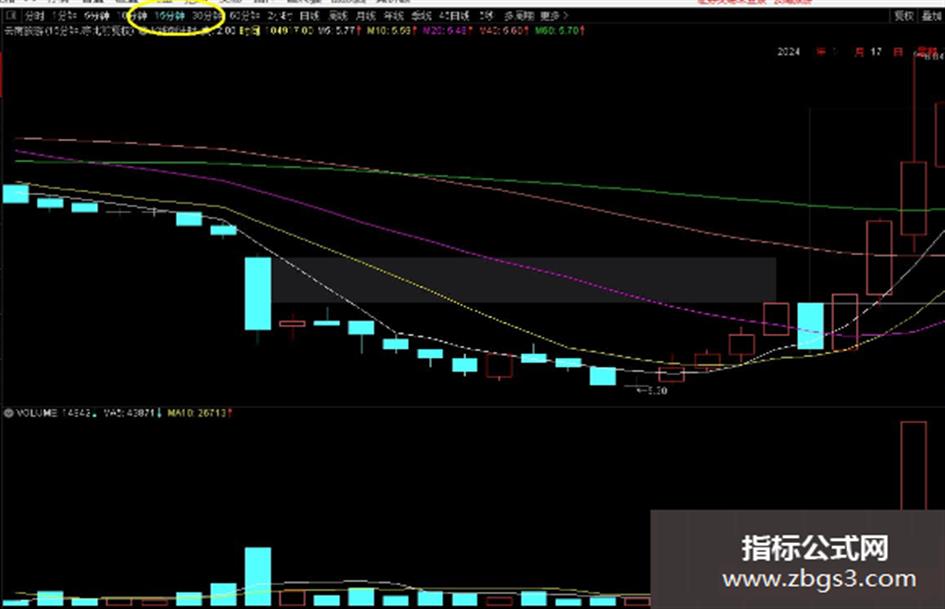
Task: Select the 5分钟 period tab
Action: pos(96,16)
